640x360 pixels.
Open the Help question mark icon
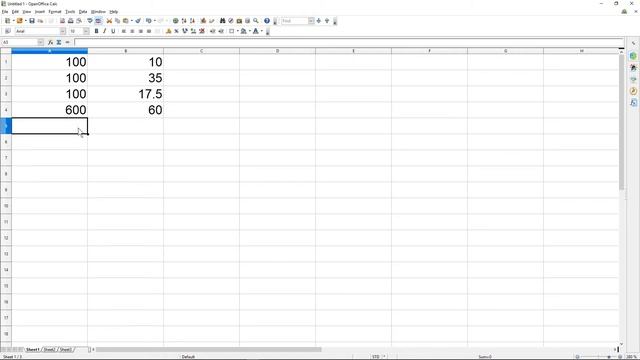tap(267, 21)
